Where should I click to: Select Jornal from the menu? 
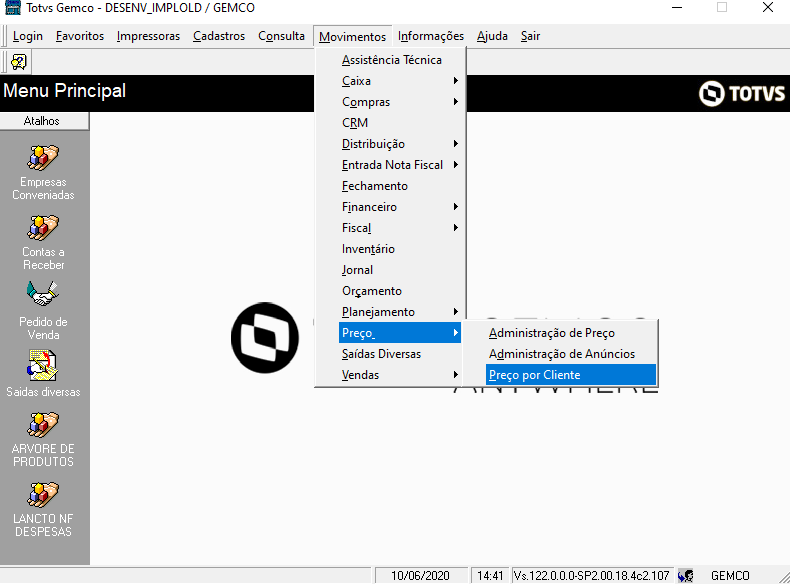[400, 270]
